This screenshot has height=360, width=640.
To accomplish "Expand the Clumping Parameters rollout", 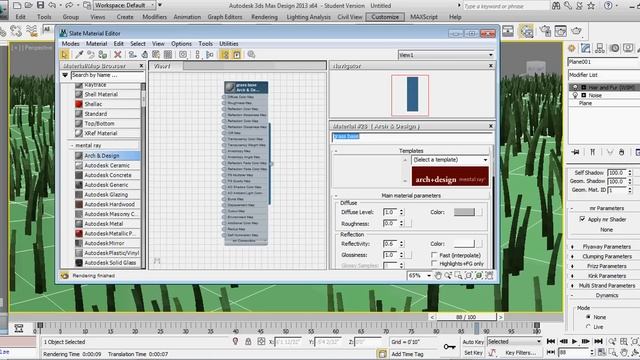I will [x=606, y=256].
